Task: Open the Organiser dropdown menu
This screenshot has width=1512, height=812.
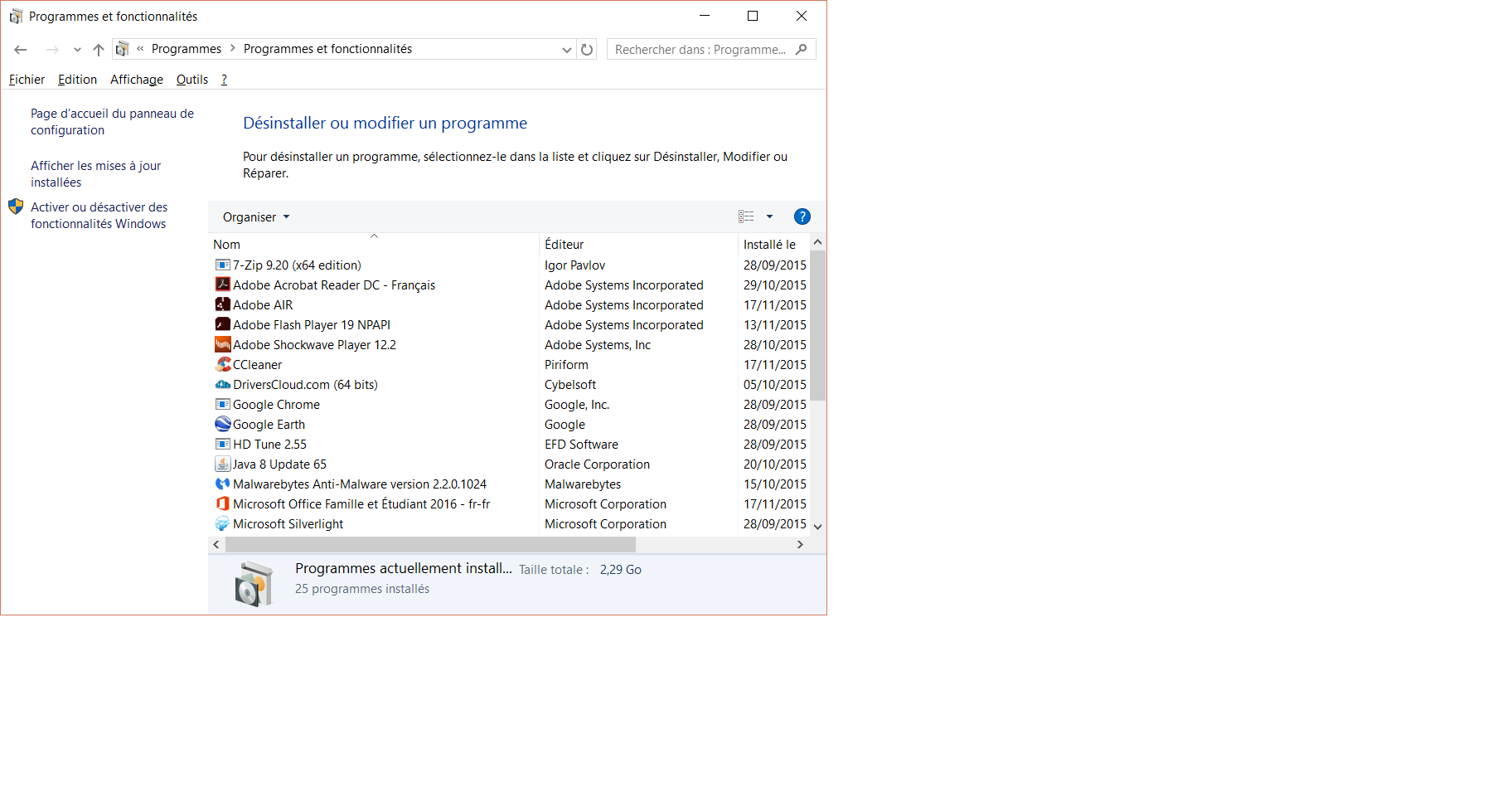Action: [x=256, y=217]
